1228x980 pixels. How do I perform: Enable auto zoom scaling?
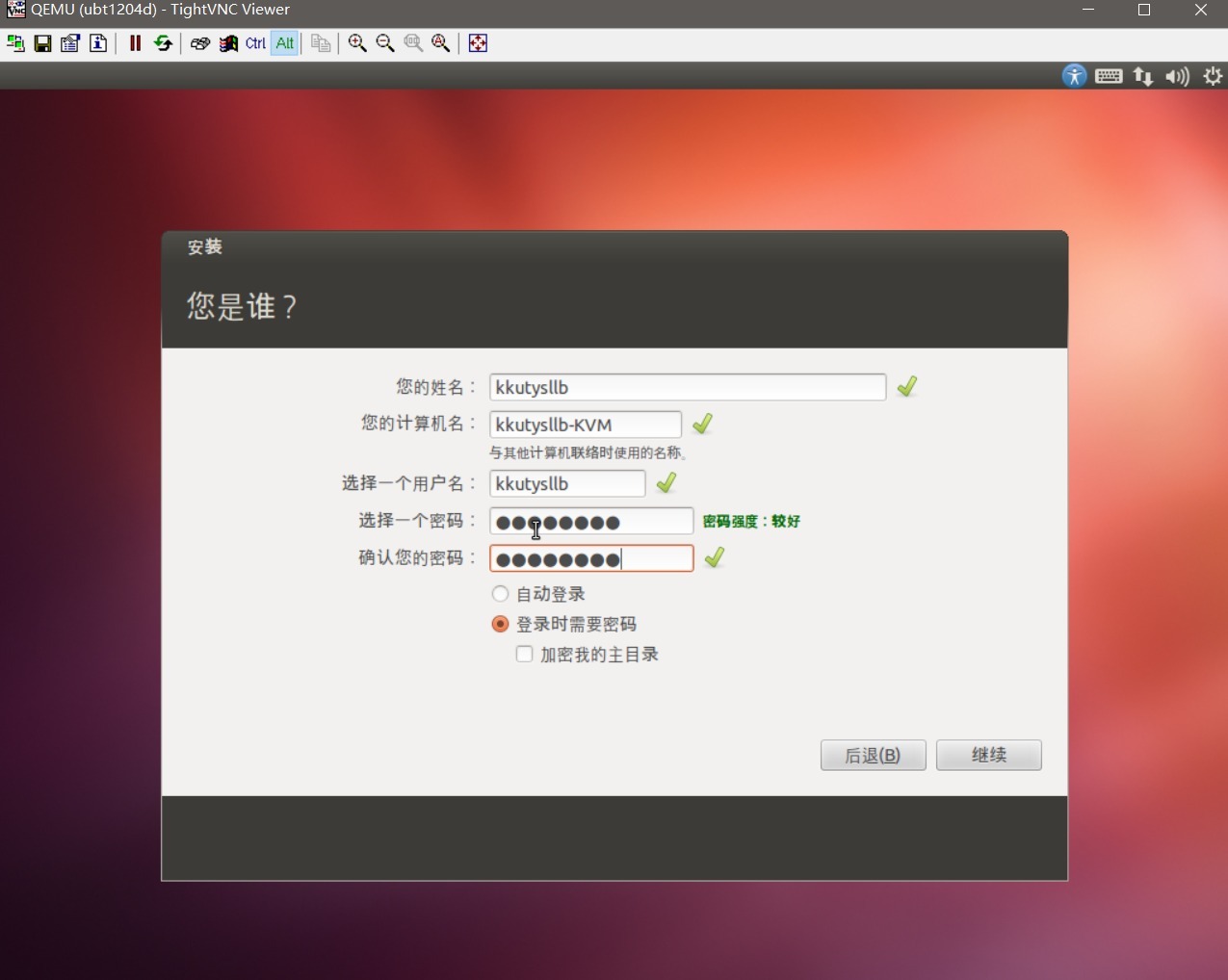441,43
